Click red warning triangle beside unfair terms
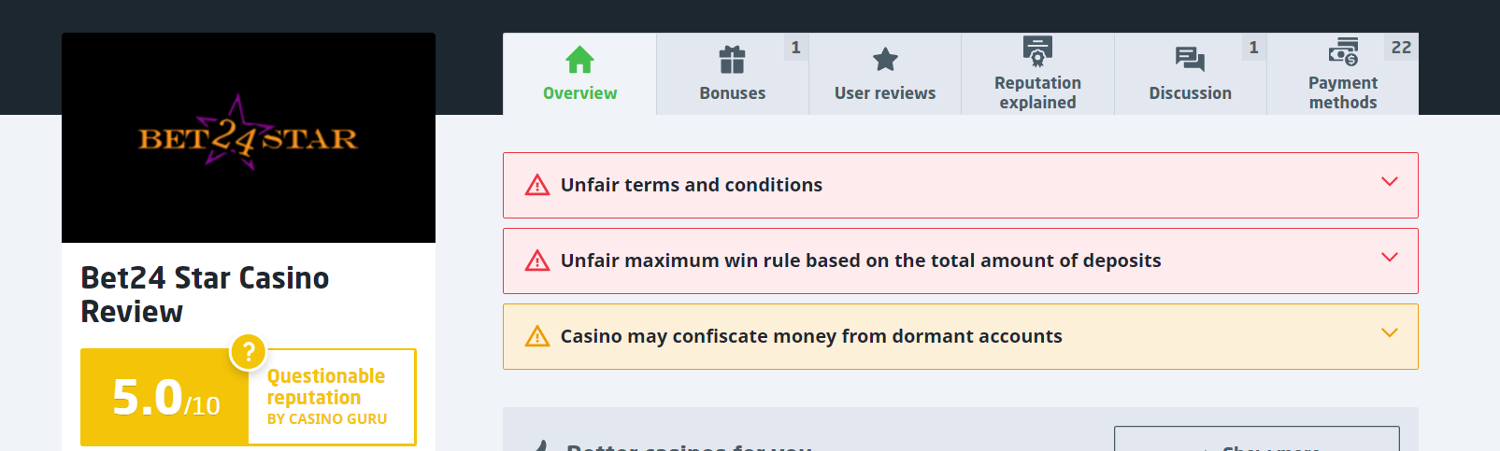This screenshot has height=451, width=1500. (537, 185)
